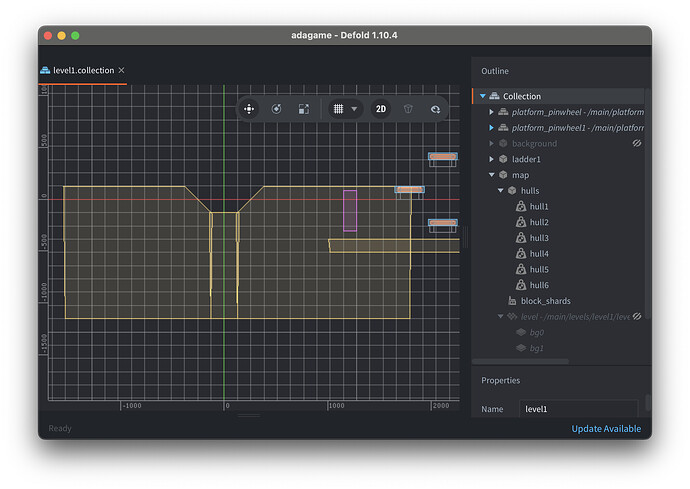690x489 pixels.
Task: Collapse the hulls game object
Action: pos(500,191)
